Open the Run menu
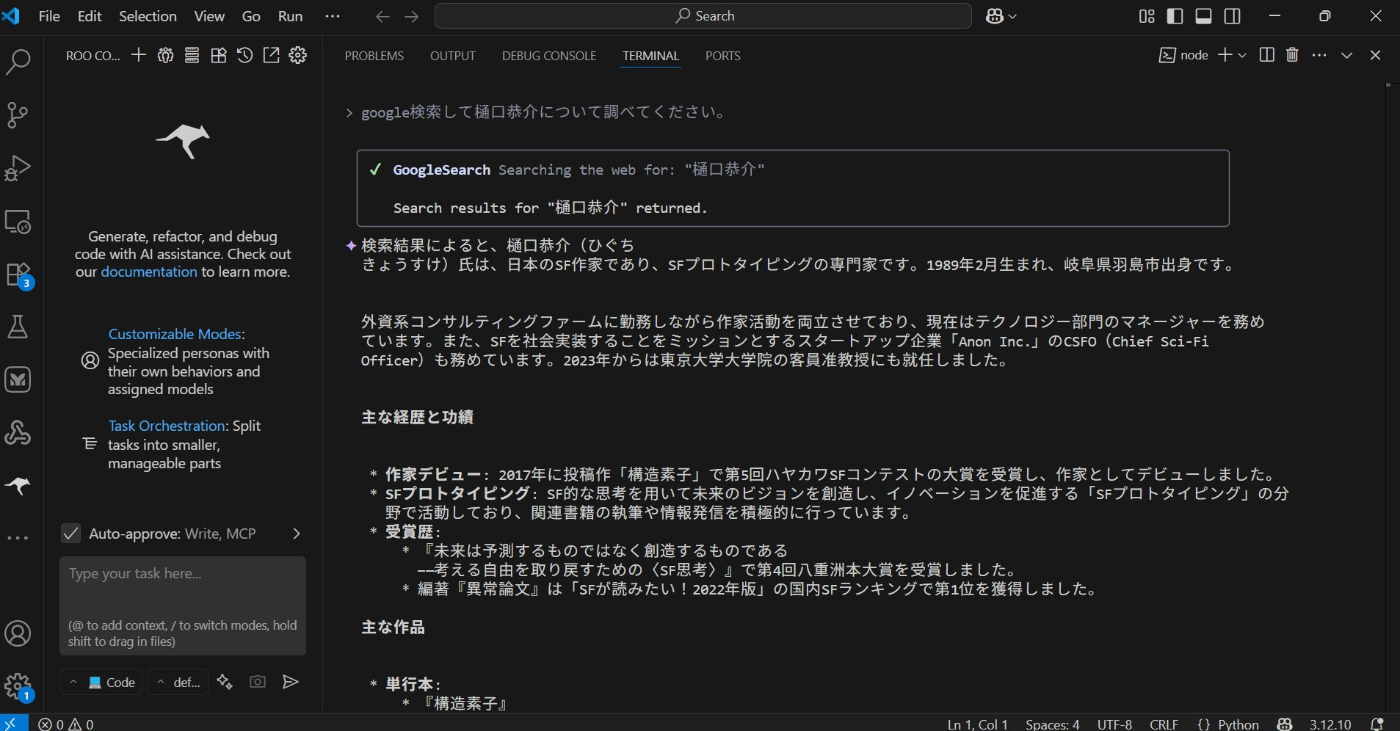The height and width of the screenshot is (731, 1400). pos(290,16)
